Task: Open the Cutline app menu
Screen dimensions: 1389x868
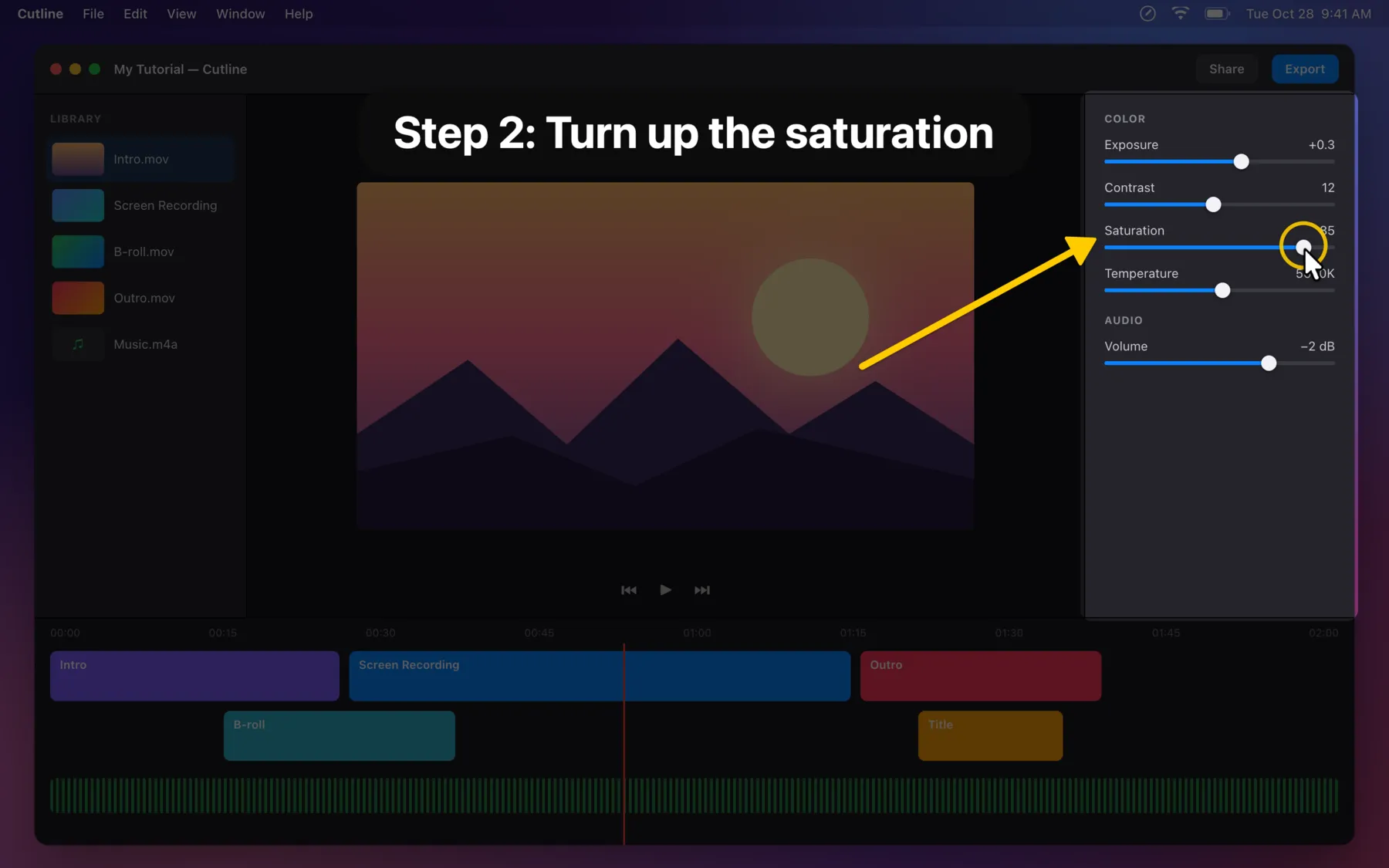Action: click(40, 14)
